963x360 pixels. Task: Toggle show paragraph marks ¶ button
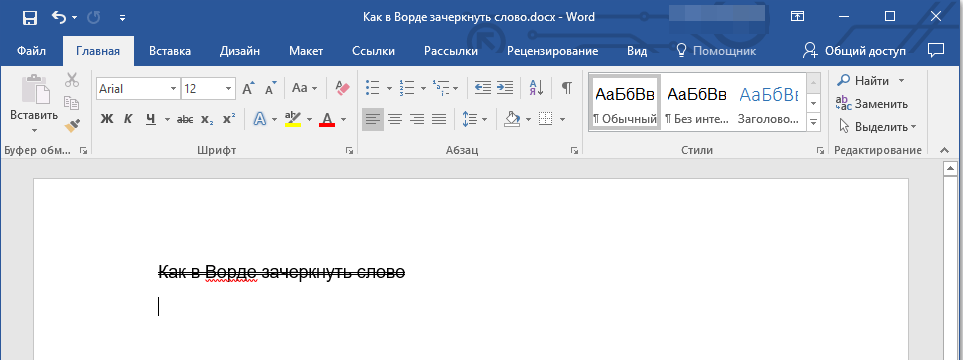coord(567,88)
